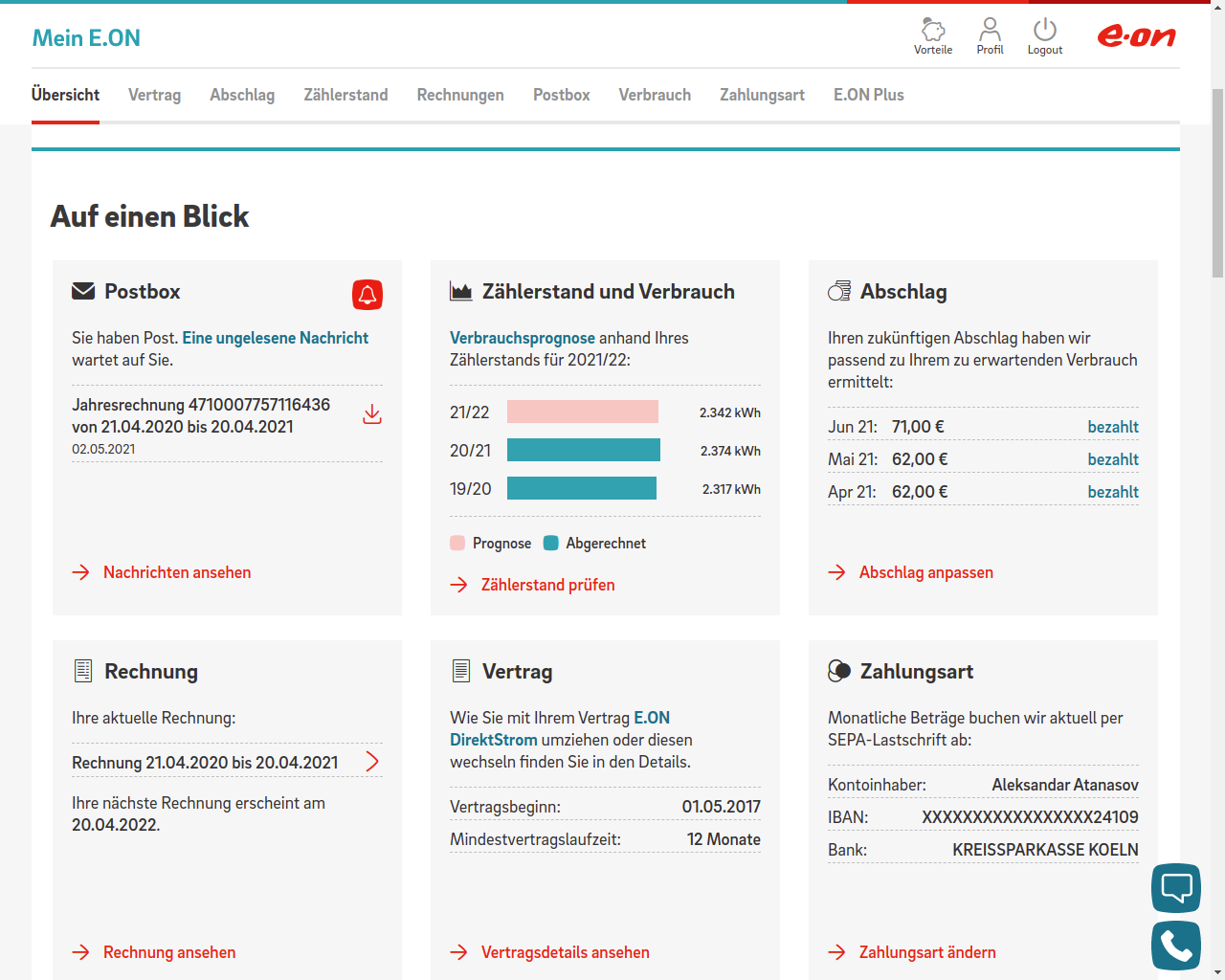Click the Zählerstand und Verbrauch chart icon
This screenshot has height=980, width=1225.
[x=461, y=292]
